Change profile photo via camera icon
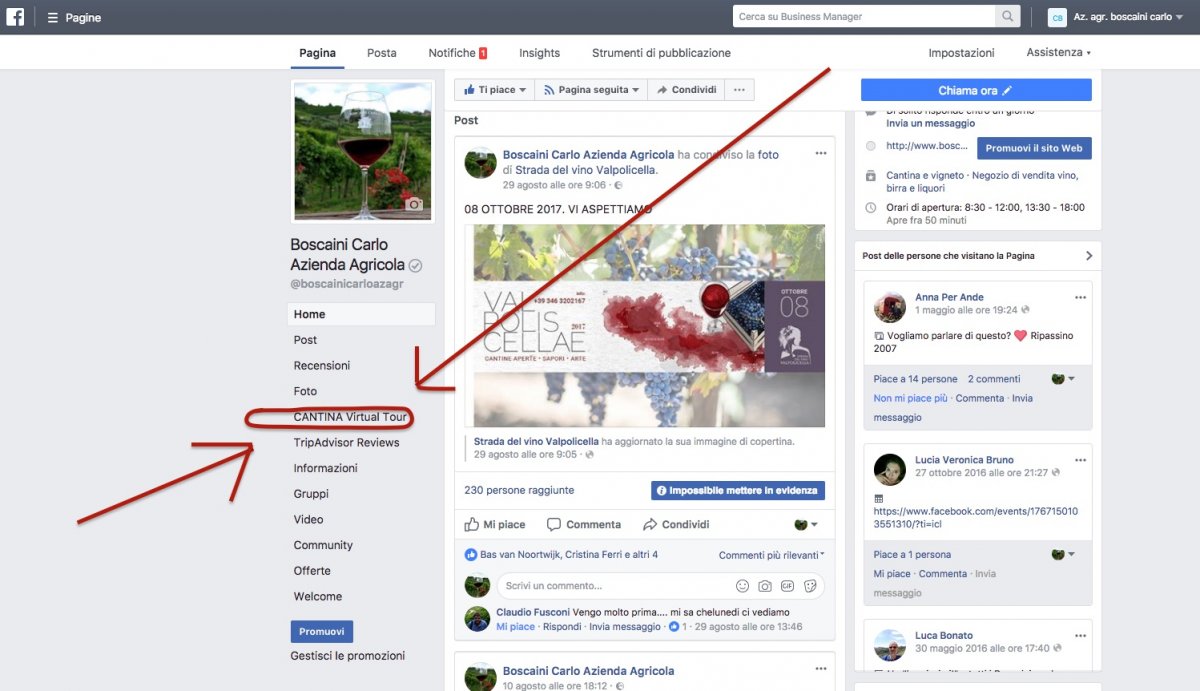 [414, 204]
